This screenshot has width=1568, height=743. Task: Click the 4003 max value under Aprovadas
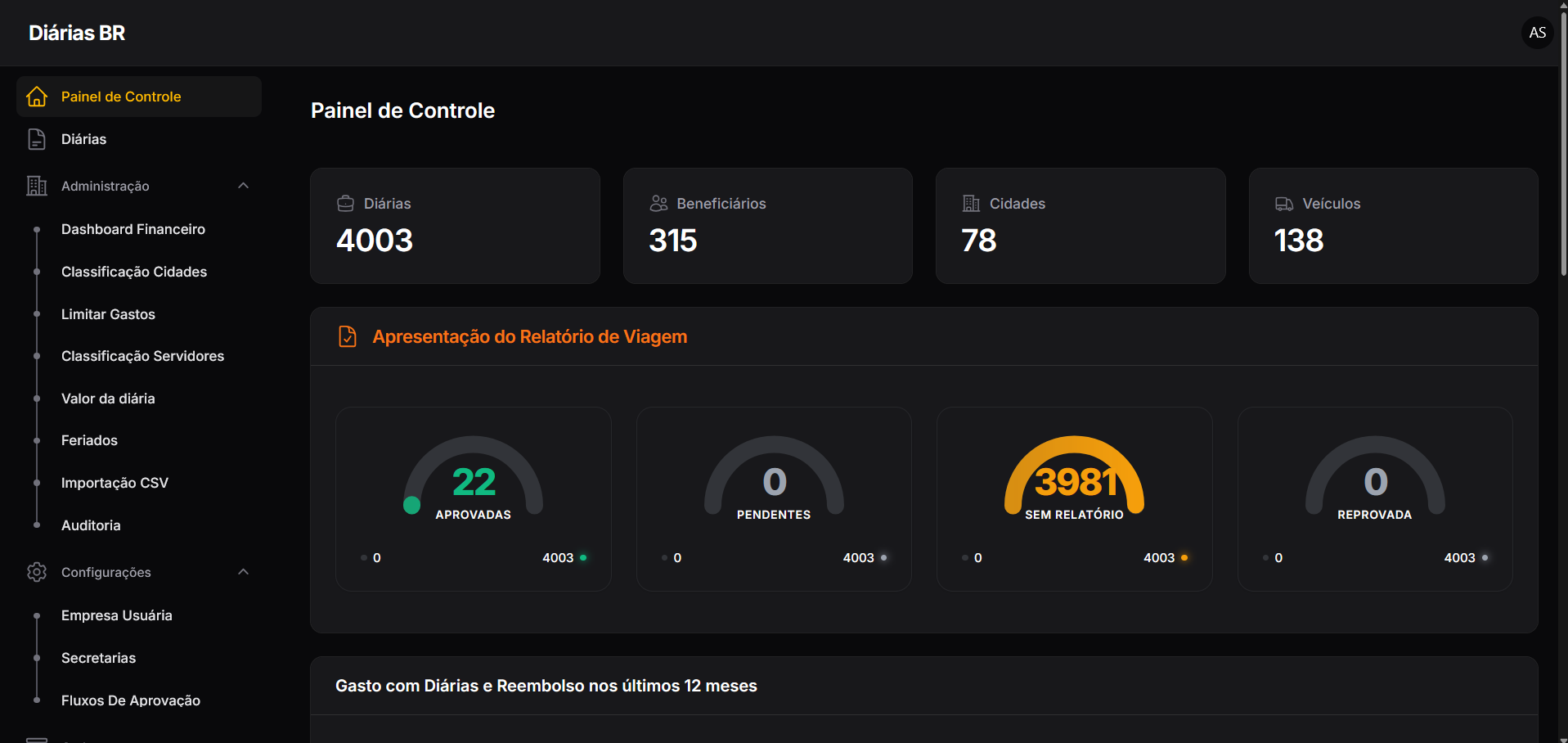click(x=558, y=558)
